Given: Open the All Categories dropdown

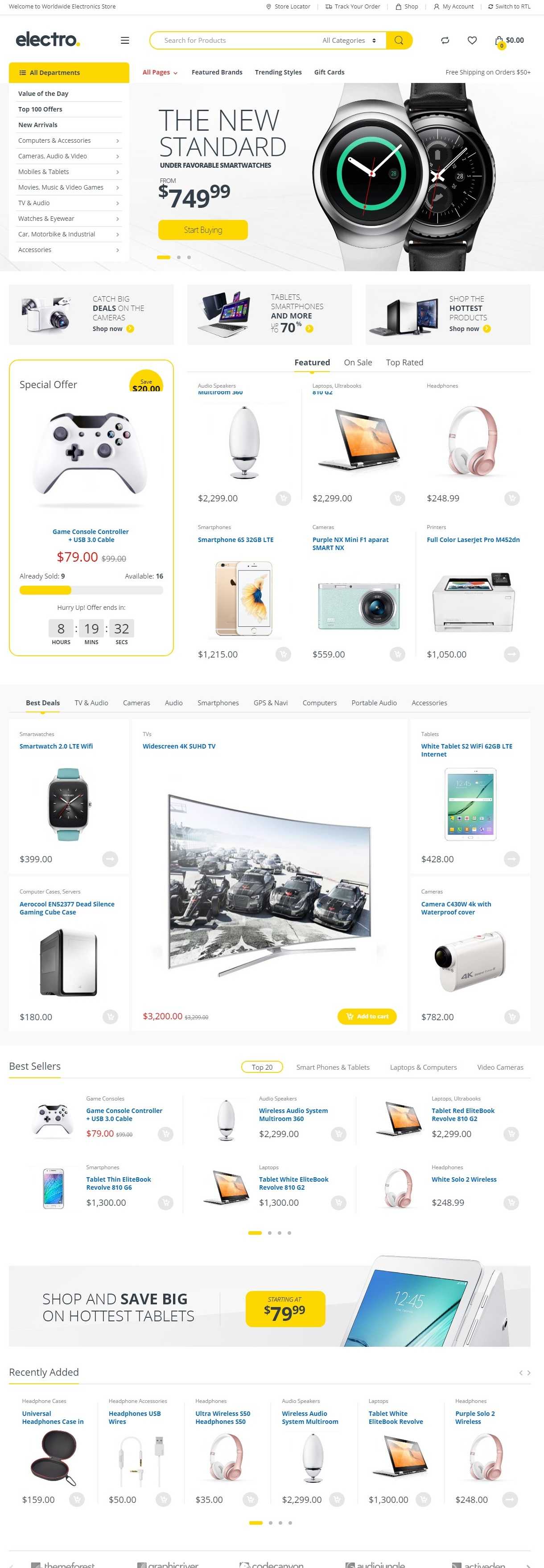Looking at the screenshot, I should [349, 41].
